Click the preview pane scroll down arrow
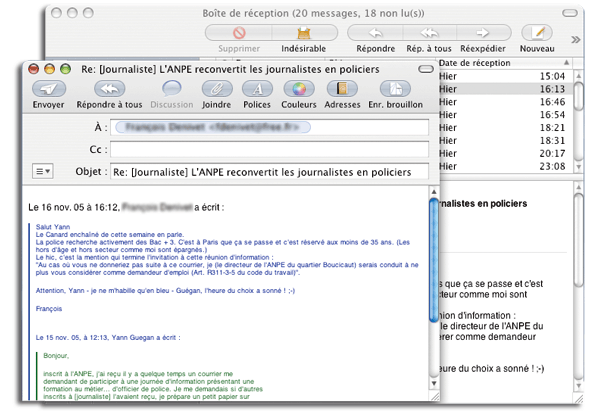 (579, 385)
